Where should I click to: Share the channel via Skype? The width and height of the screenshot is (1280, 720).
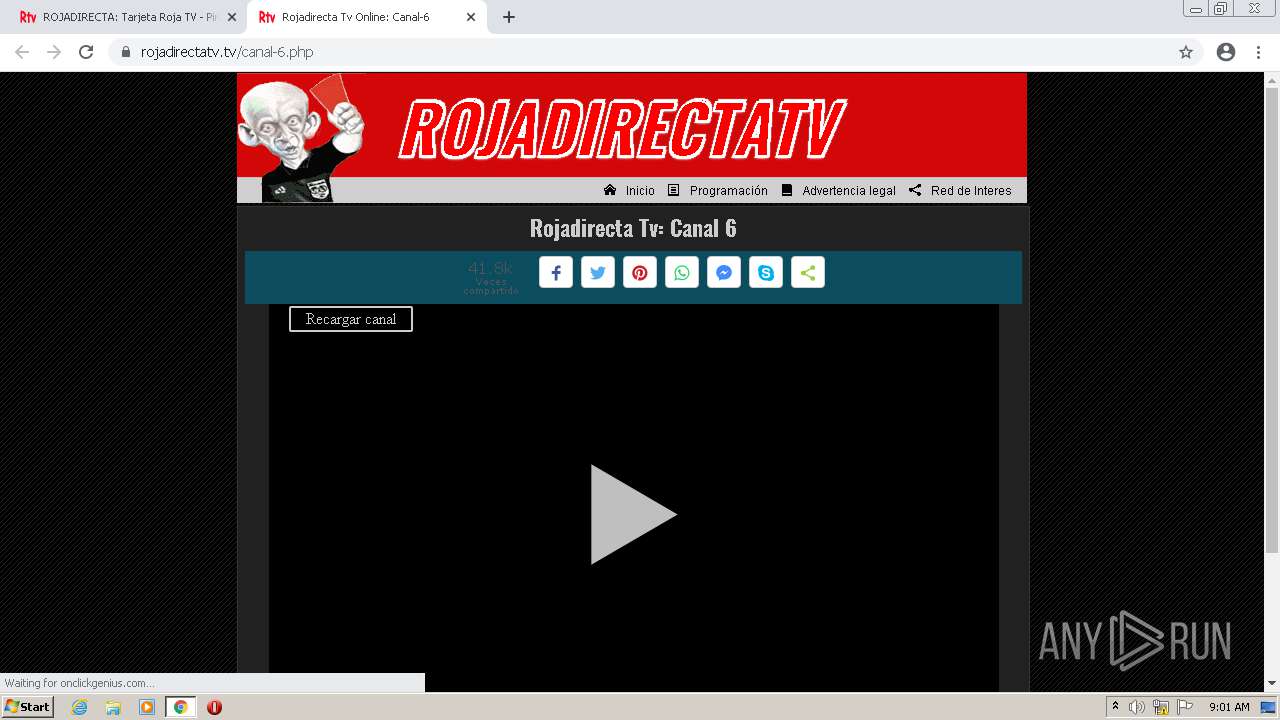[x=766, y=273]
